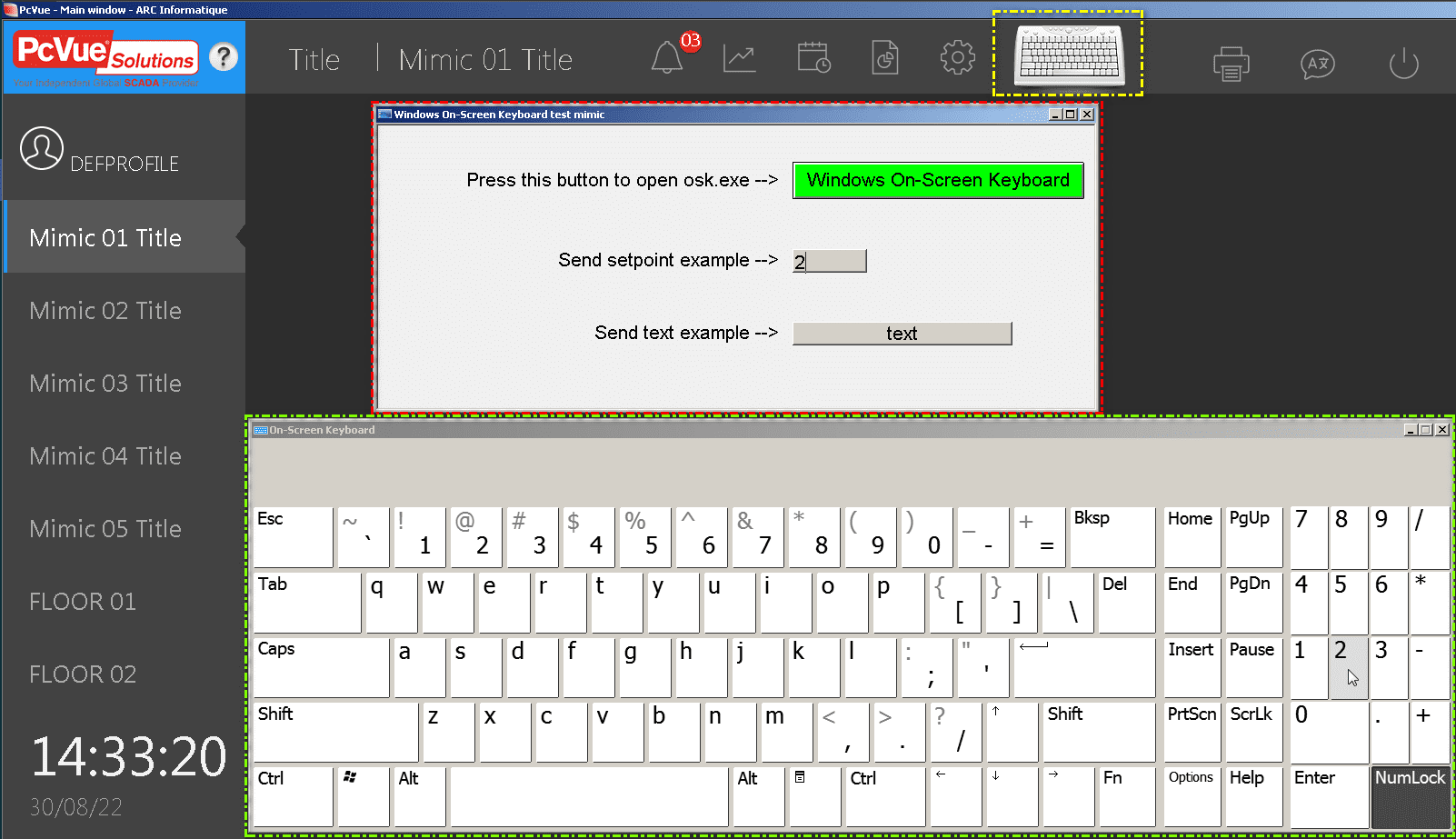Click the DEFPROFILE user profile
The height and width of the screenshot is (839, 1456).
100,151
